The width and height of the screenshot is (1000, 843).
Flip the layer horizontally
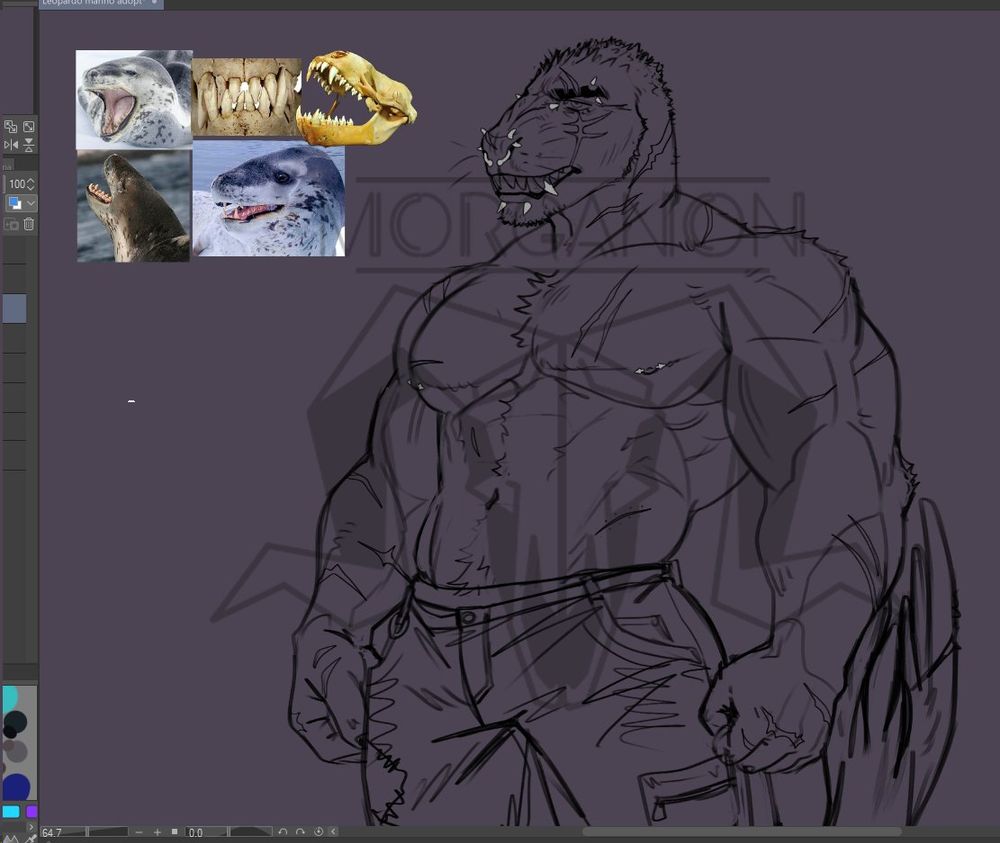(x=10, y=145)
